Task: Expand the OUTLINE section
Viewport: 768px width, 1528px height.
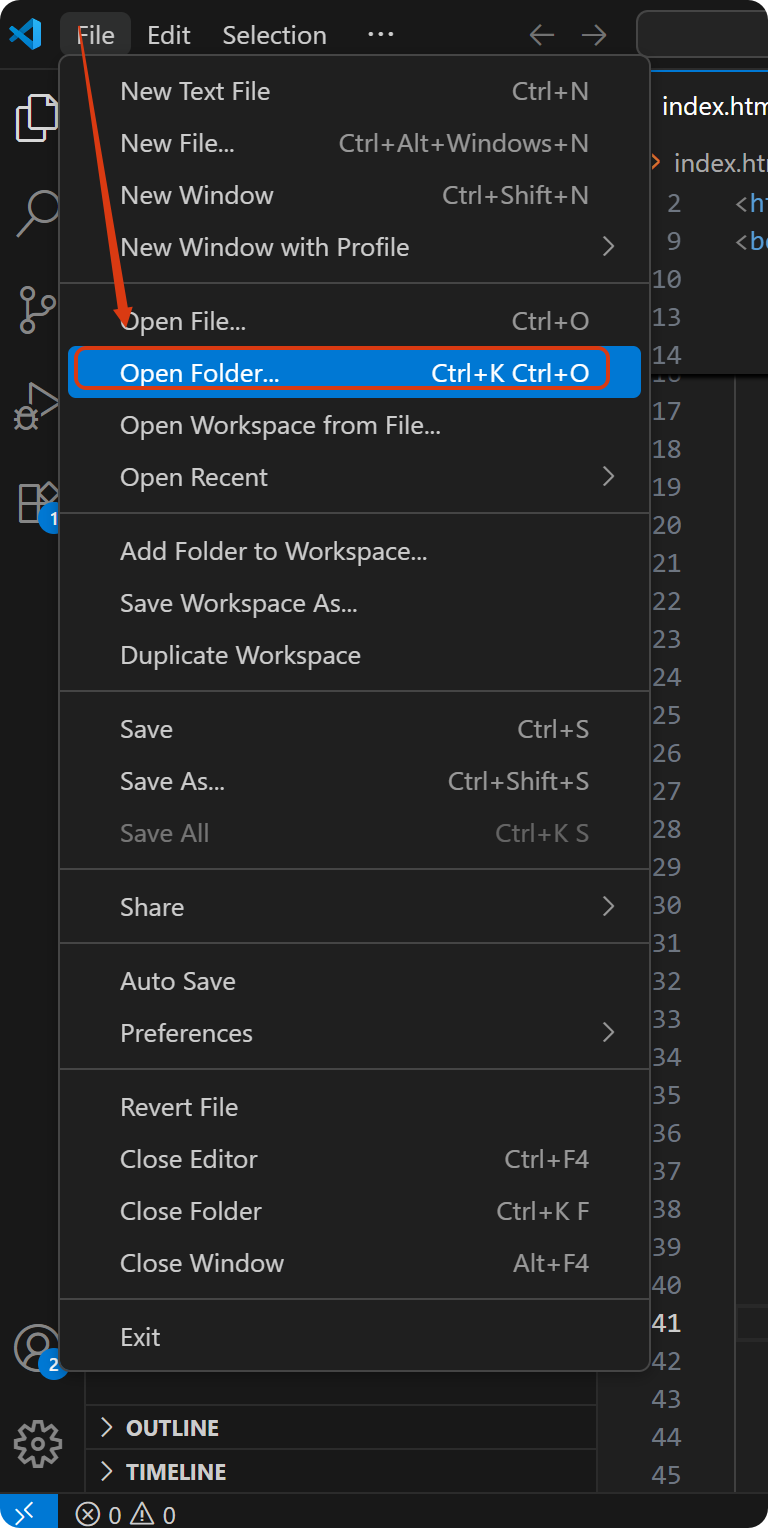Action: [172, 1427]
